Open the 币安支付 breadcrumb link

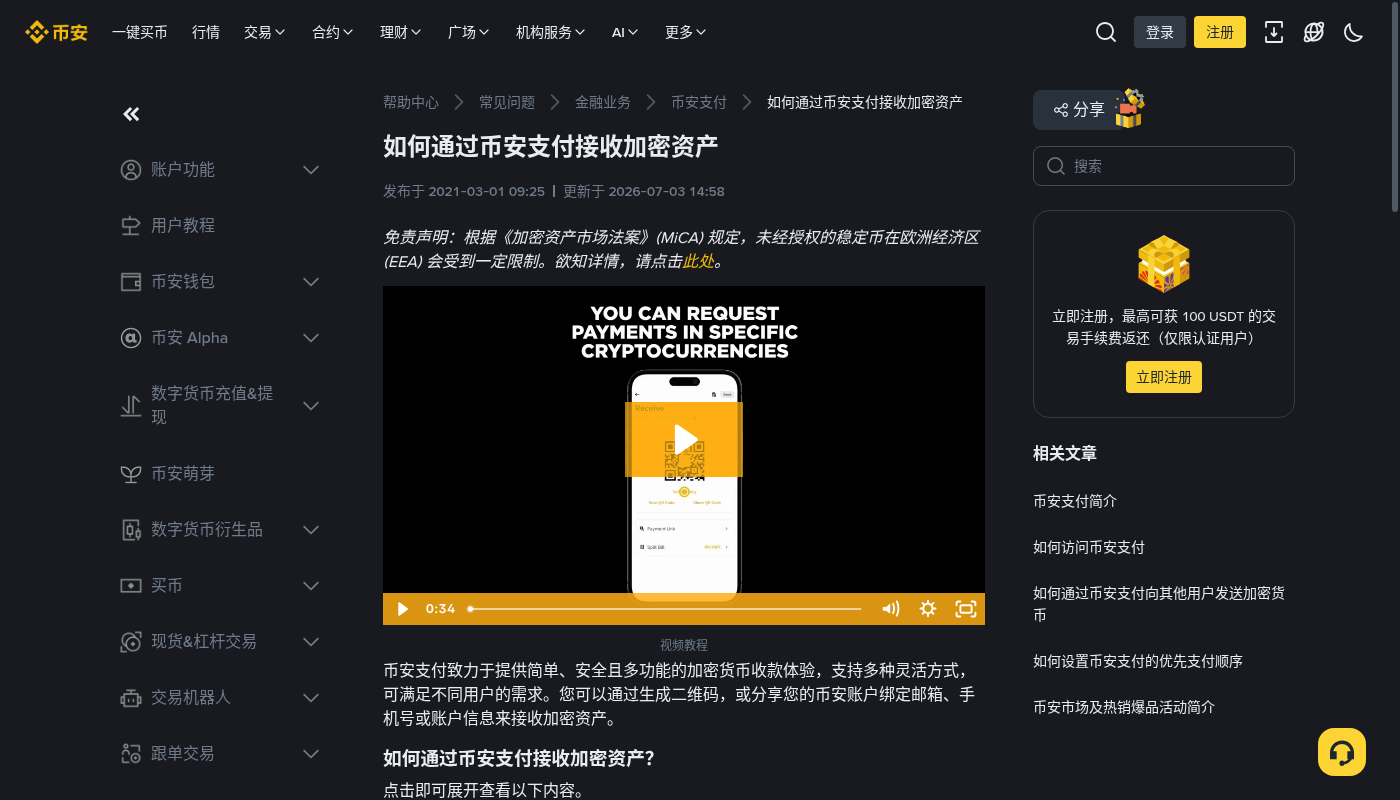coord(699,102)
